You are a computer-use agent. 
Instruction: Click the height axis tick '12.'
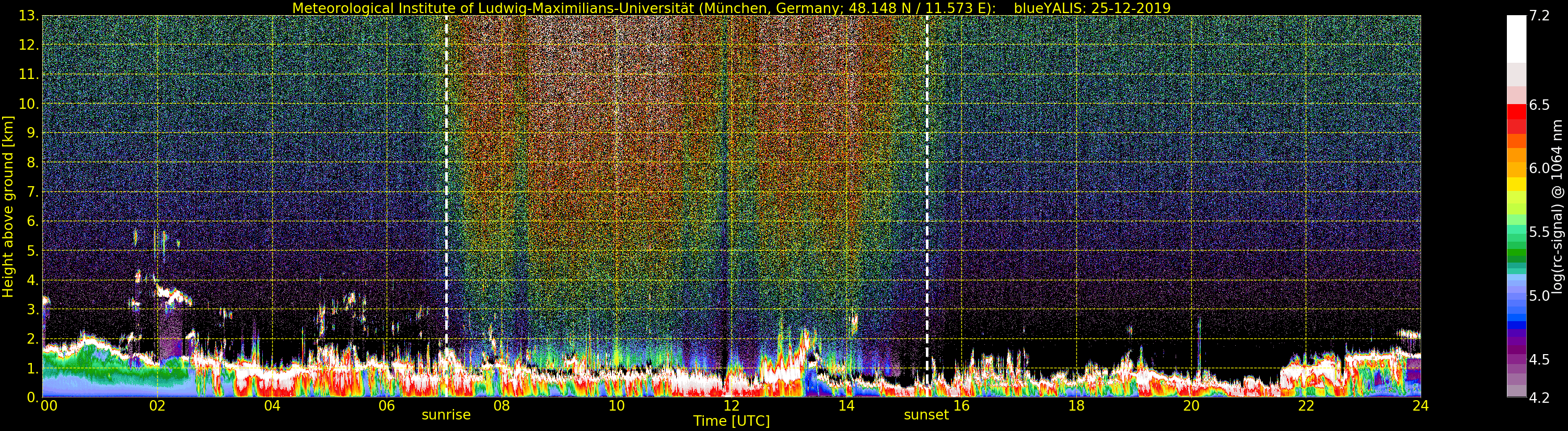coord(29,45)
